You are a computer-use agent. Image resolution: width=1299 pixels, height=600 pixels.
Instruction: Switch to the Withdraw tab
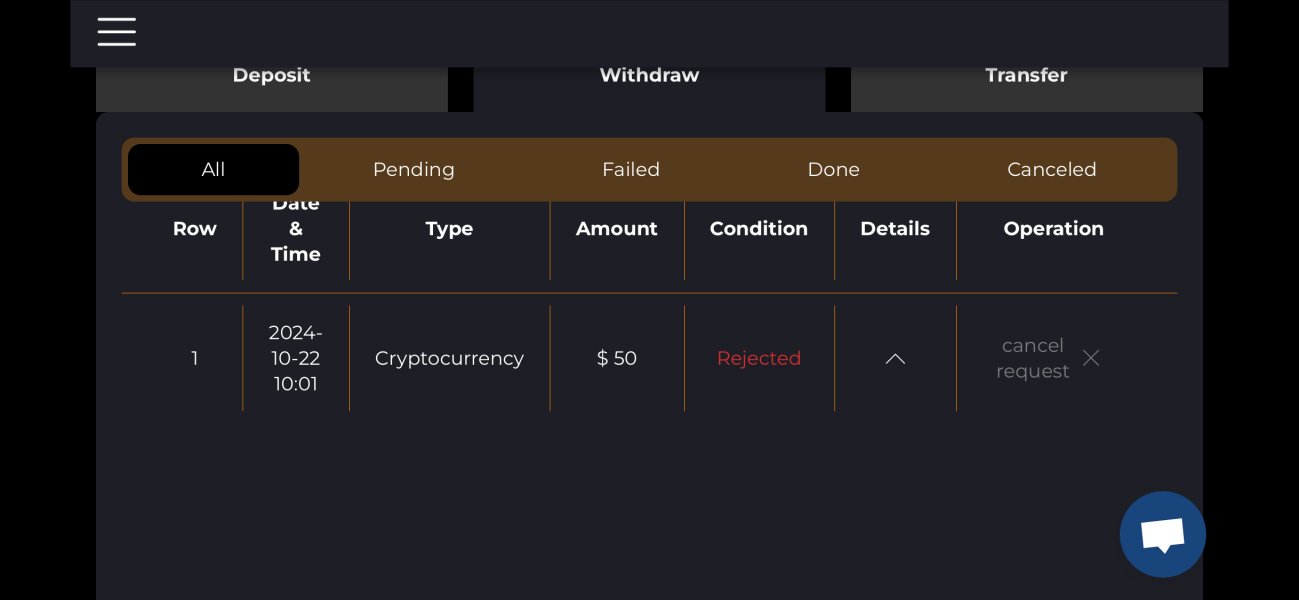[x=649, y=77]
